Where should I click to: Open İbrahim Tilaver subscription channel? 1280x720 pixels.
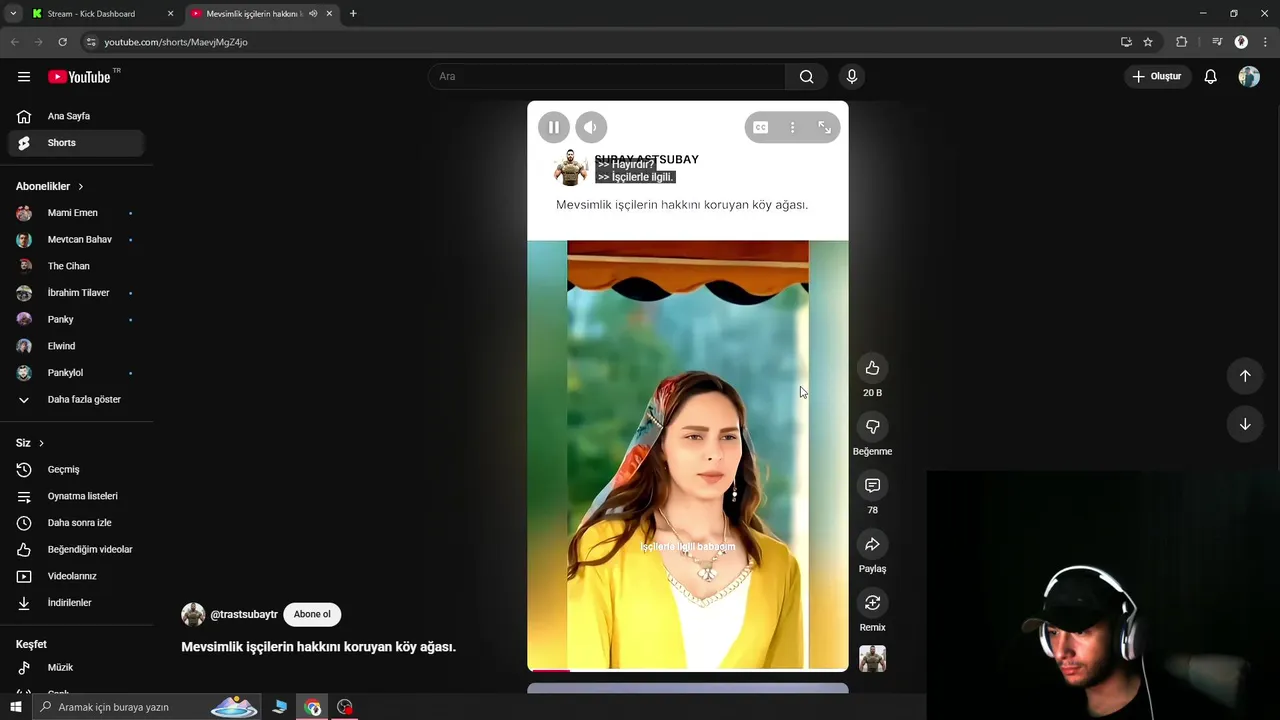pyautogui.click(x=77, y=293)
